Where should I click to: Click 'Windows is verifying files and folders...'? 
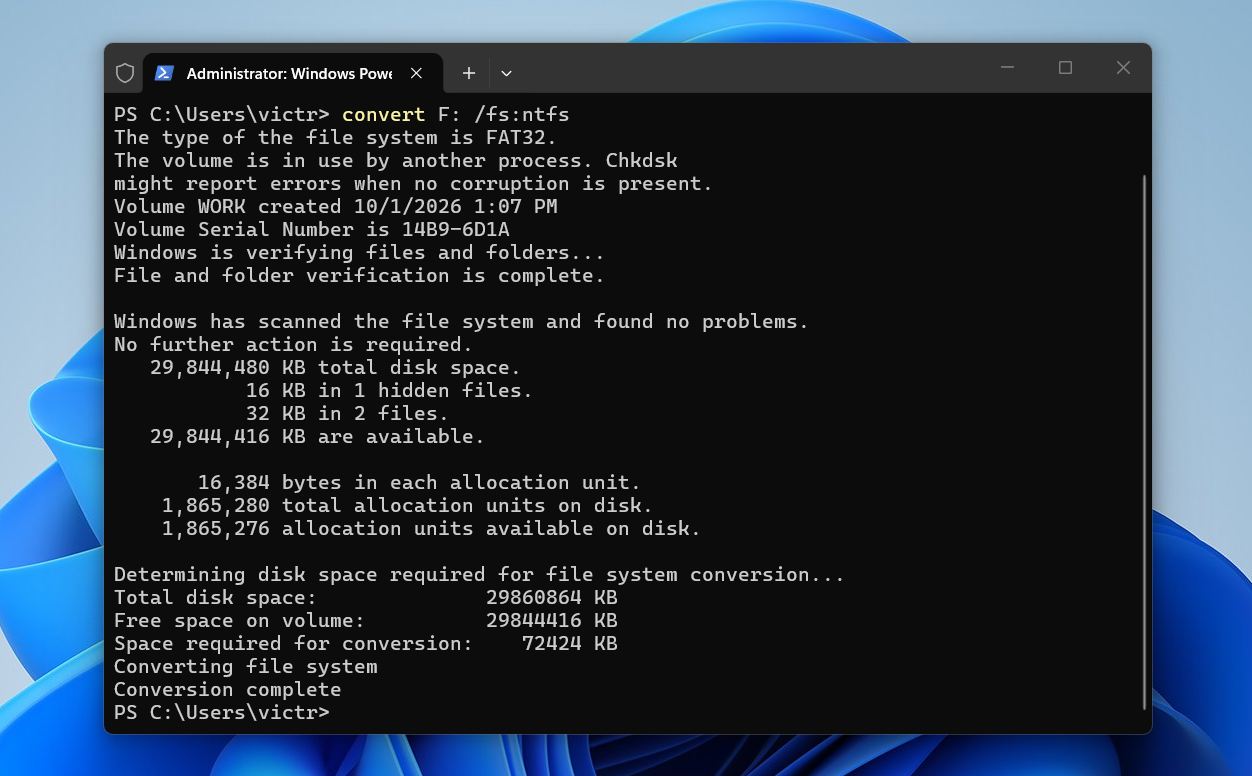pyautogui.click(x=359, y=253)
